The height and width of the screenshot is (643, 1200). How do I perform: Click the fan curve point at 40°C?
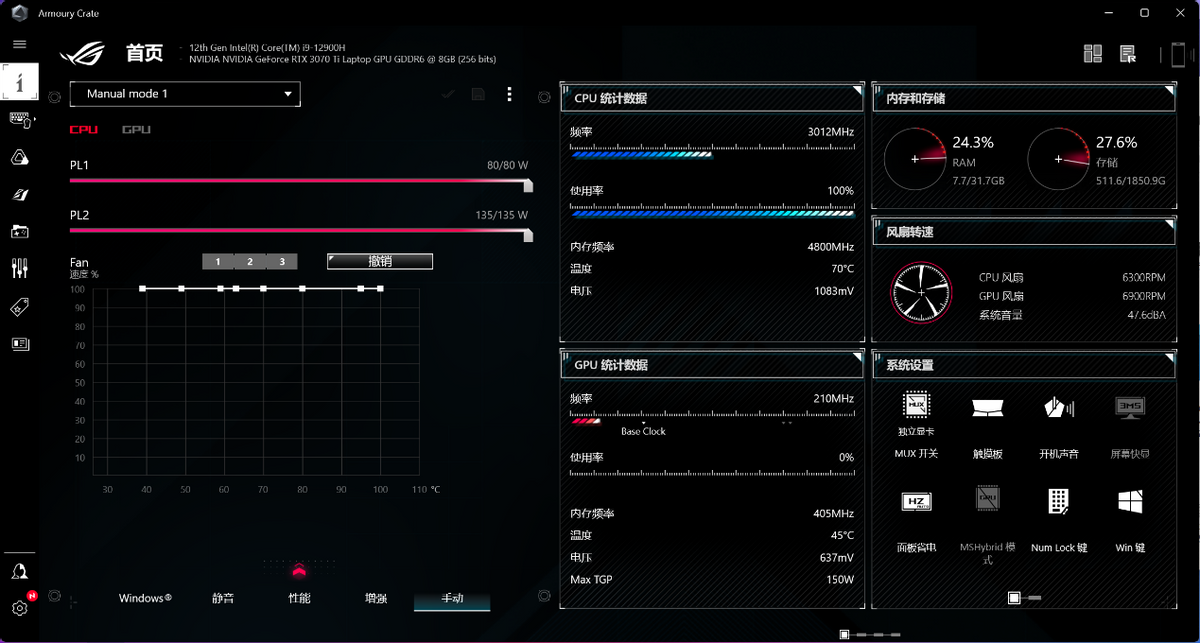pos(143,288)
